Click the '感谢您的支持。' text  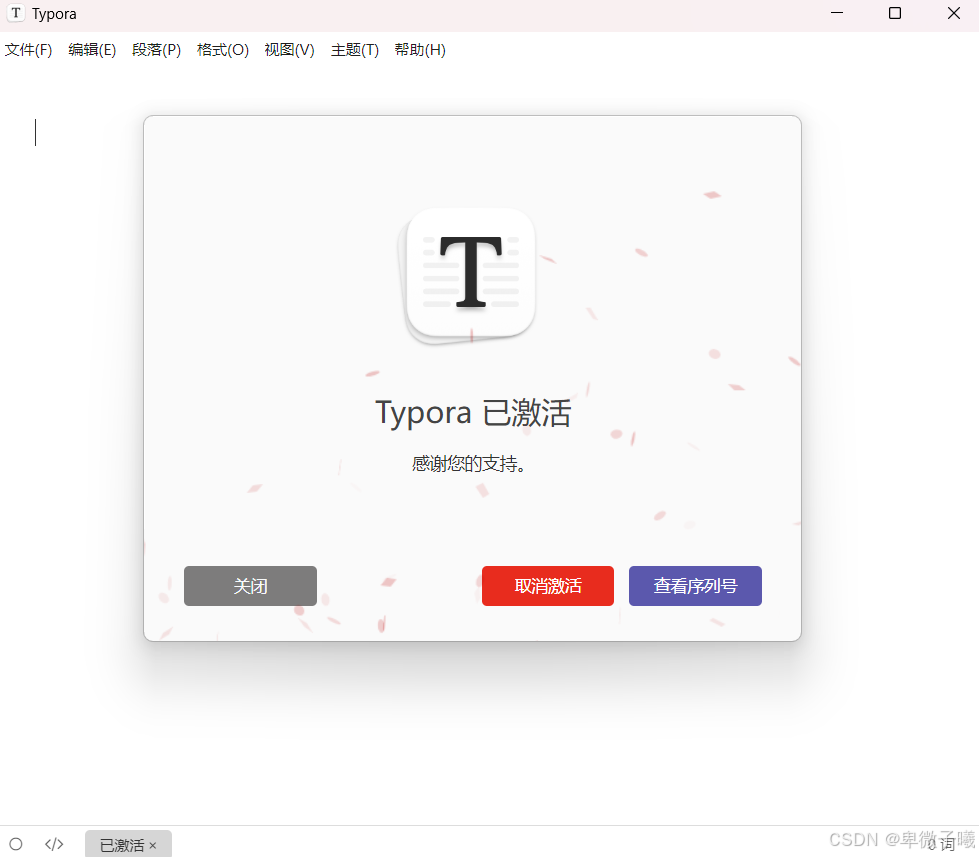click(x=469, y=464)
